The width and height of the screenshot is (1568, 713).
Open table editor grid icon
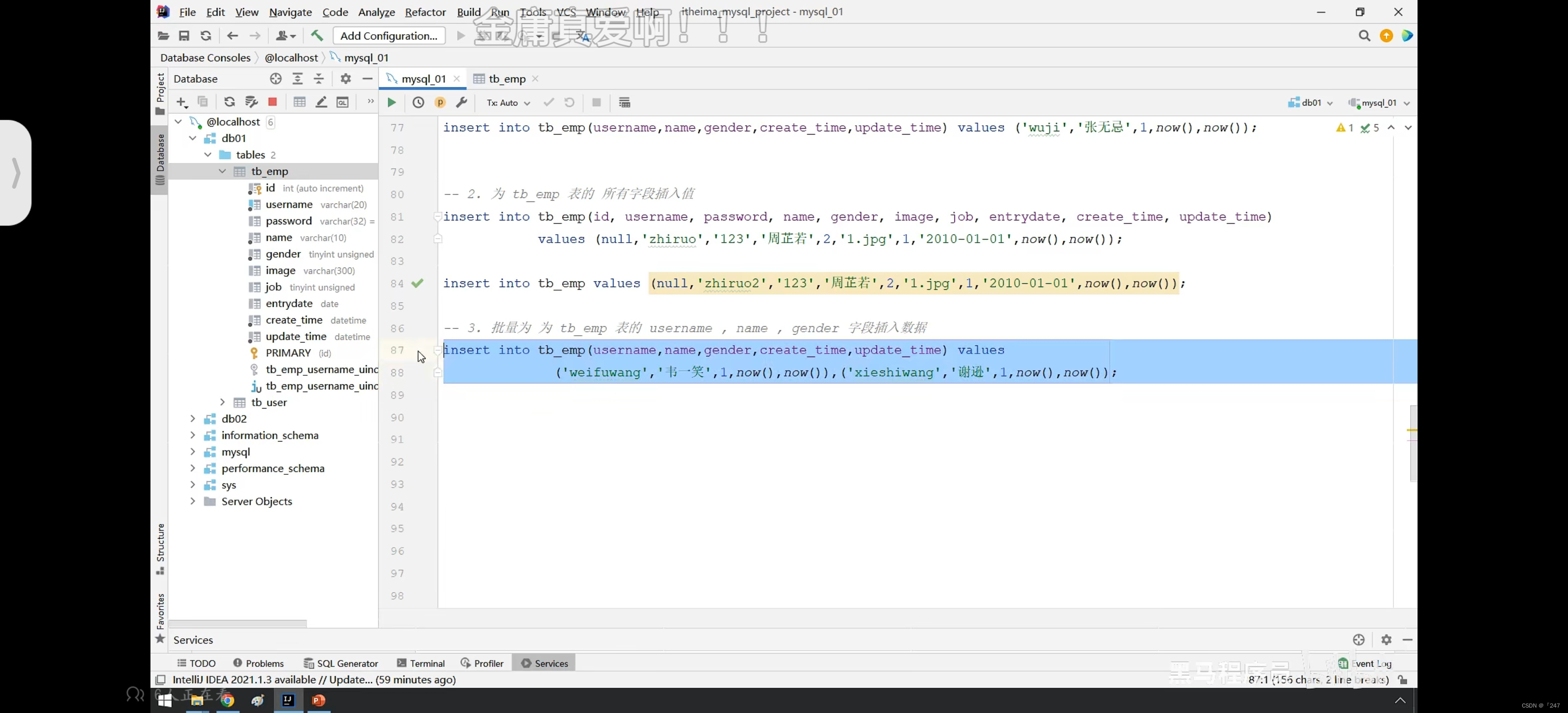pyautogui.click(x=299, y=102)
